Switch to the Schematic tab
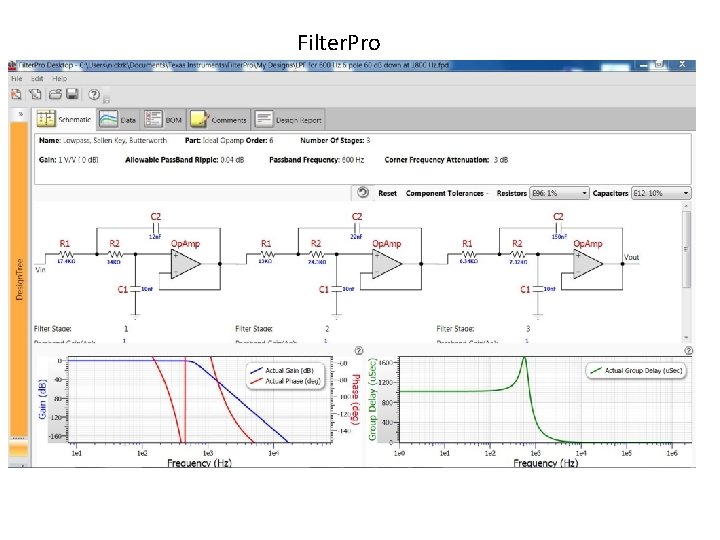This screenshot has width=720, height=540. coord(64,119)
